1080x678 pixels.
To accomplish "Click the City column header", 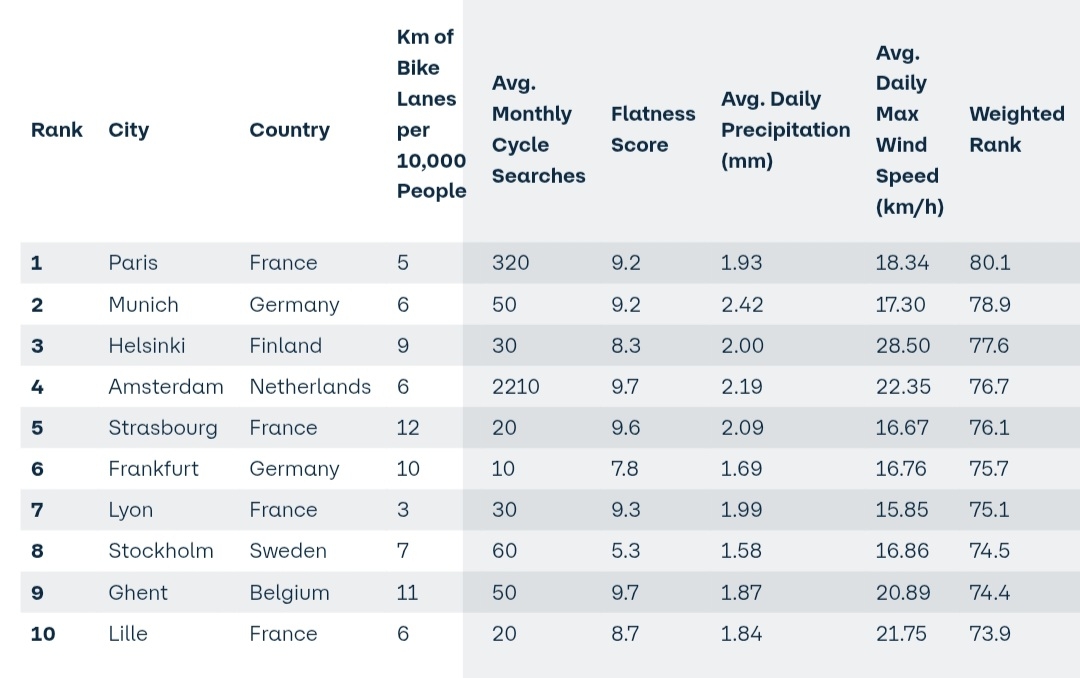I will [128, 130].
